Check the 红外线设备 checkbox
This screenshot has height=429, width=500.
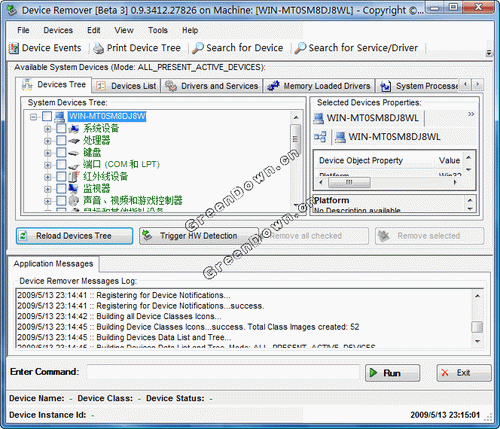(x=61, y=177)
